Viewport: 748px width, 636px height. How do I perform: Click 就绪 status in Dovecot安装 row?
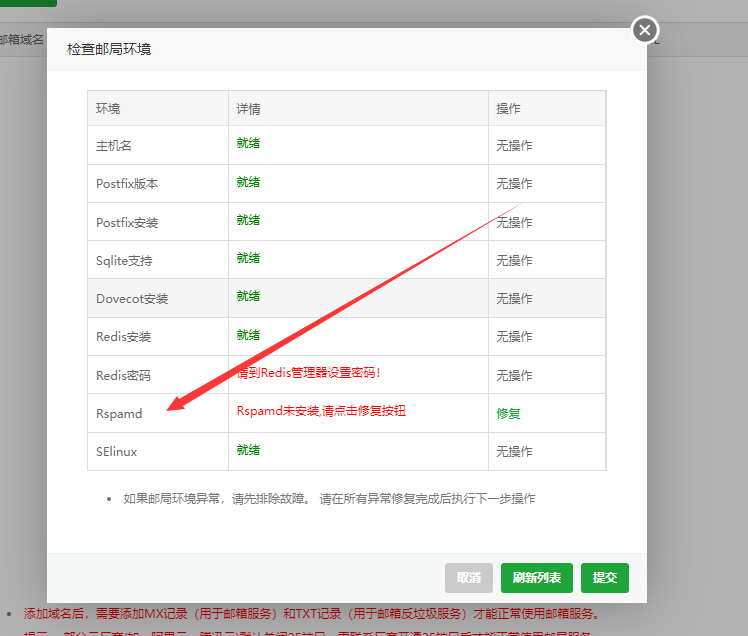pos(249,296)
